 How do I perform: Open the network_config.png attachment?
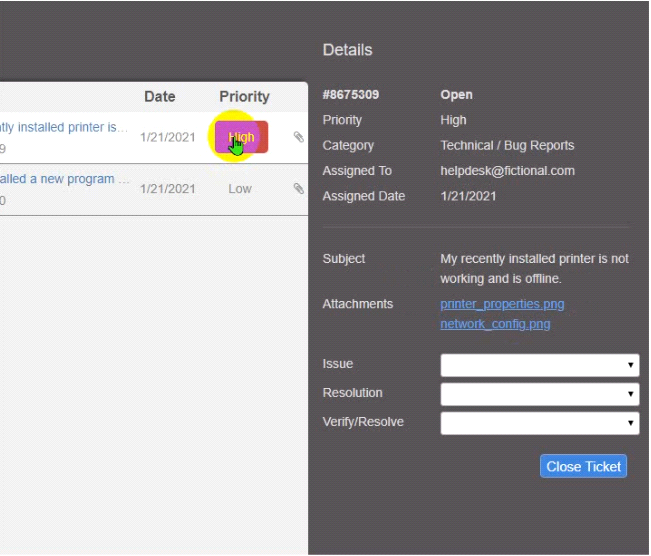[495, 324]
